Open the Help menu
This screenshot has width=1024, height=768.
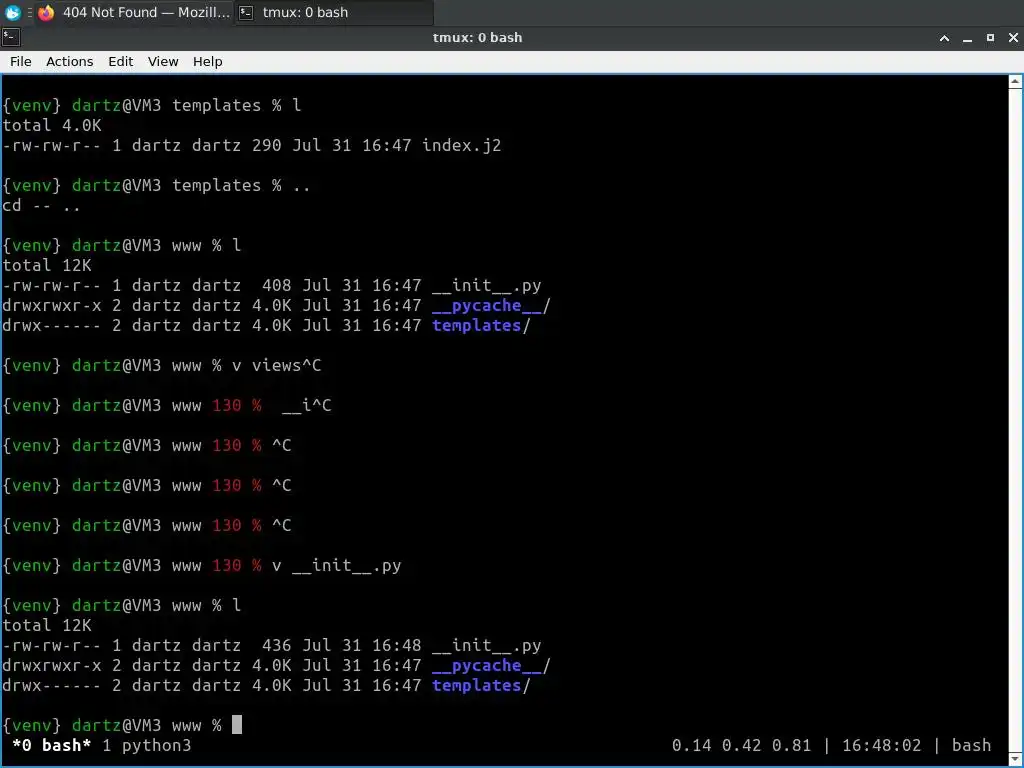pyautogui.click(x=208, y=61)
